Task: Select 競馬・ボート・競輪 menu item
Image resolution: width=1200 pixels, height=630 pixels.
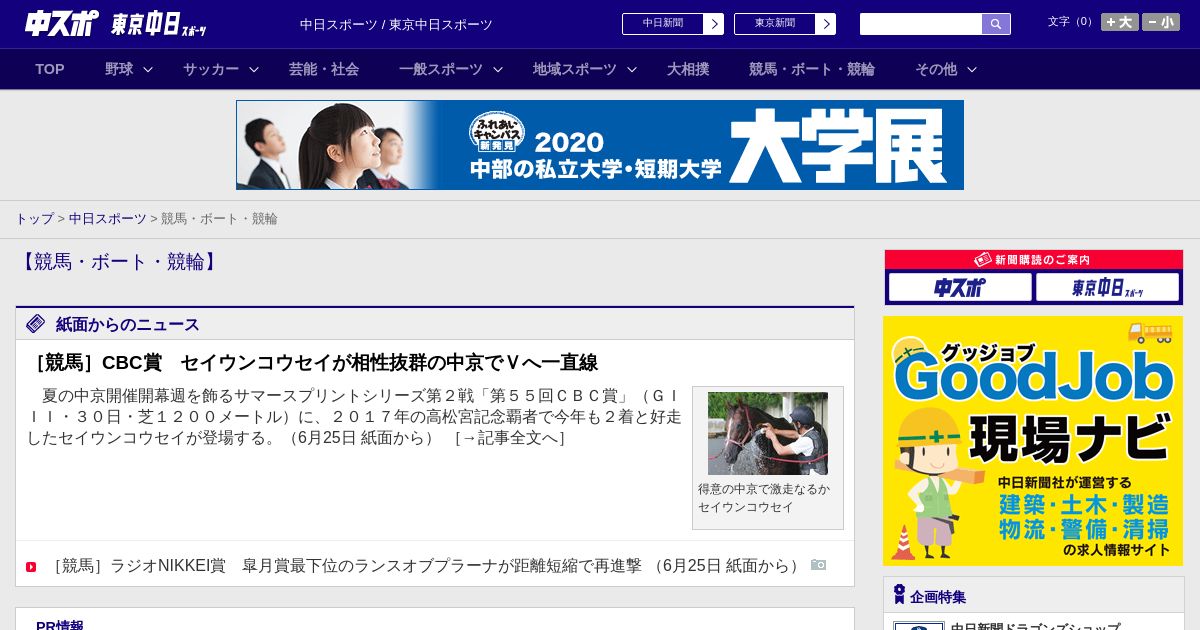Action: pyautogui.click(x=812, y=69)
